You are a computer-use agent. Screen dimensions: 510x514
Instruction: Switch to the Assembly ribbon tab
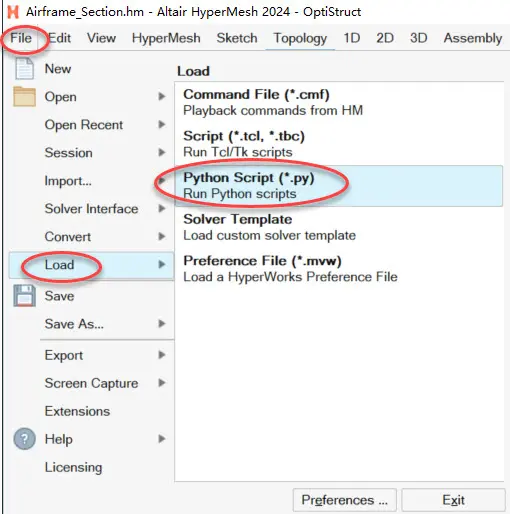(472, 38)
